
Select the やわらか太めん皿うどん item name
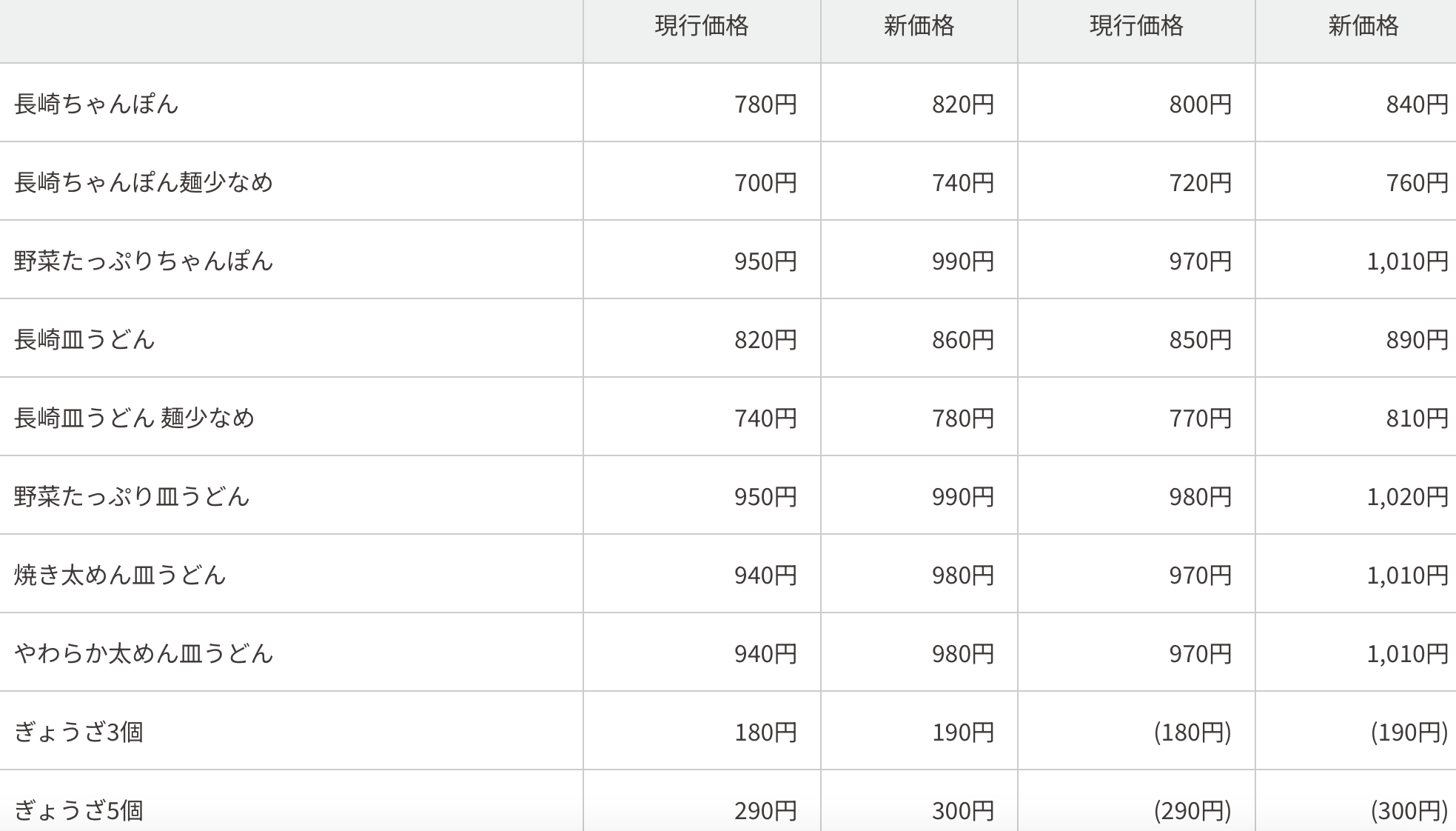pos(144,653)
